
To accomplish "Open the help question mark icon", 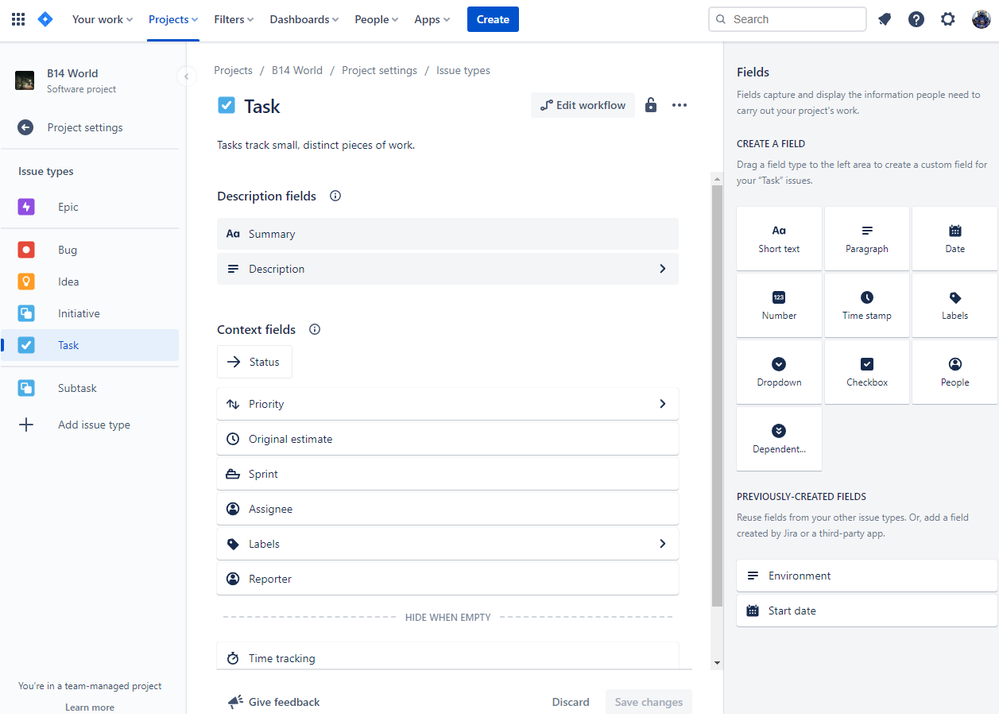I will (916, 19).
